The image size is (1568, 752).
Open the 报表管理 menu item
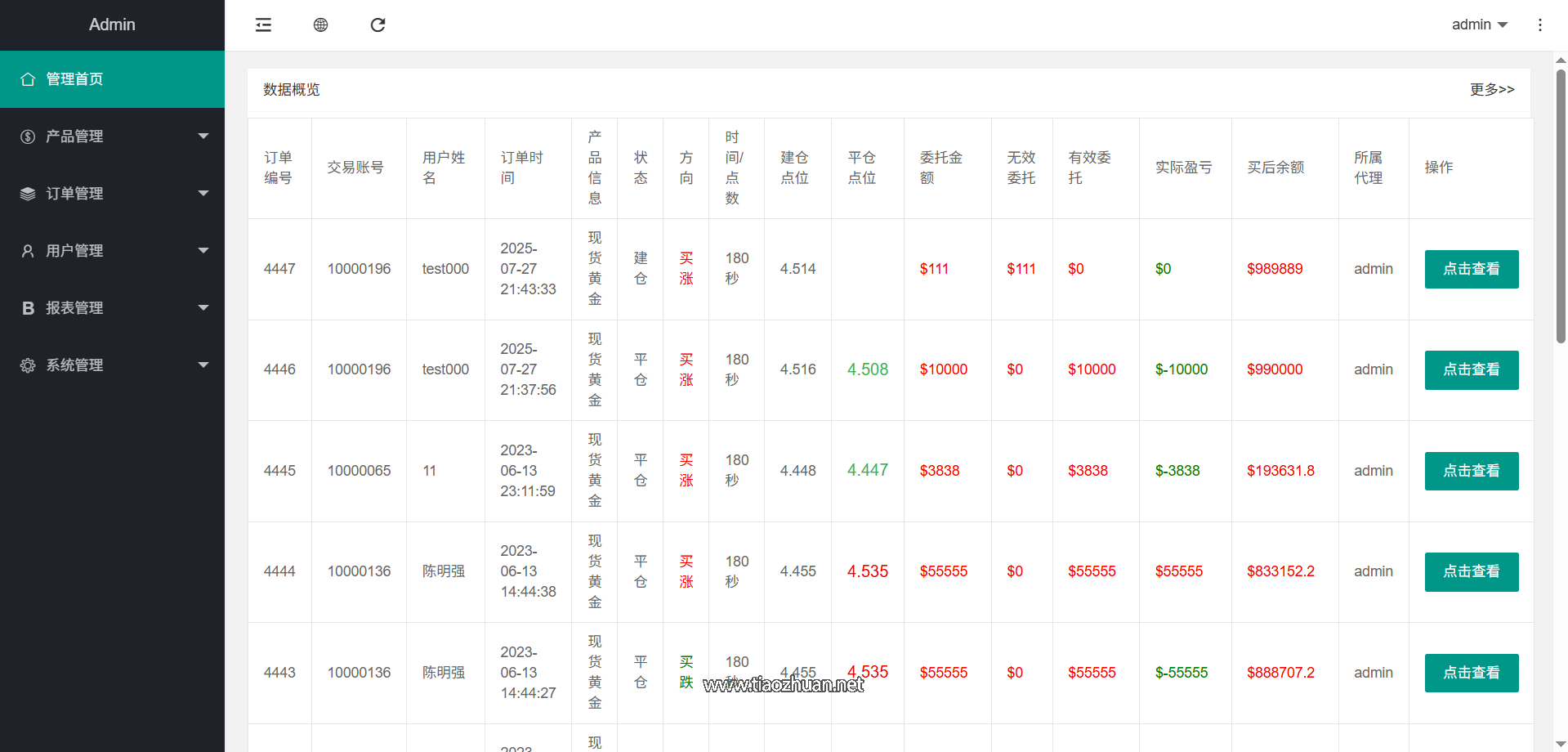tap(112, 308)
